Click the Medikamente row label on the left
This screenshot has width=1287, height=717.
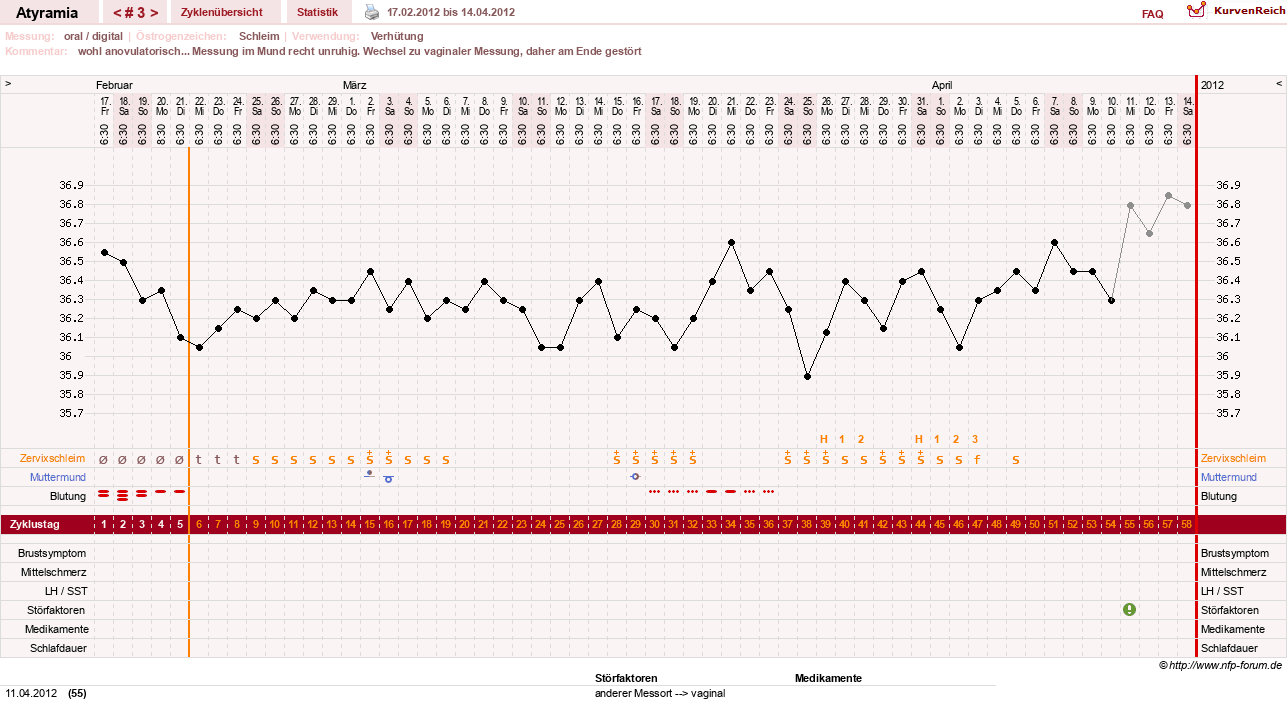coord(57,629)
